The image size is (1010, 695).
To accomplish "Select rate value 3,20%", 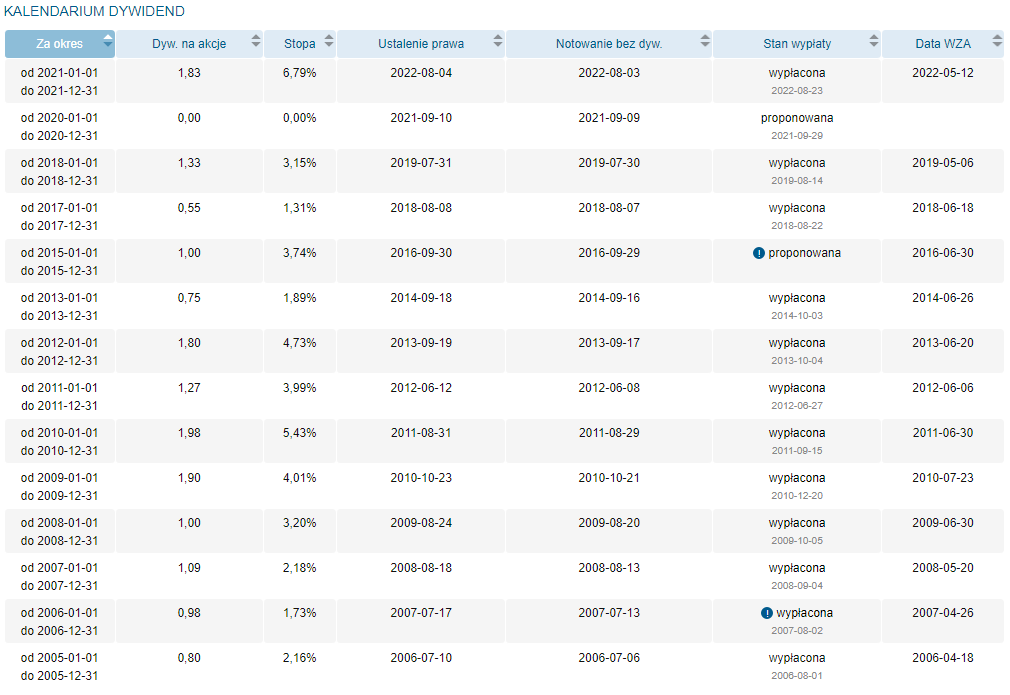I will pyautogui.click(x=300, y=524).
